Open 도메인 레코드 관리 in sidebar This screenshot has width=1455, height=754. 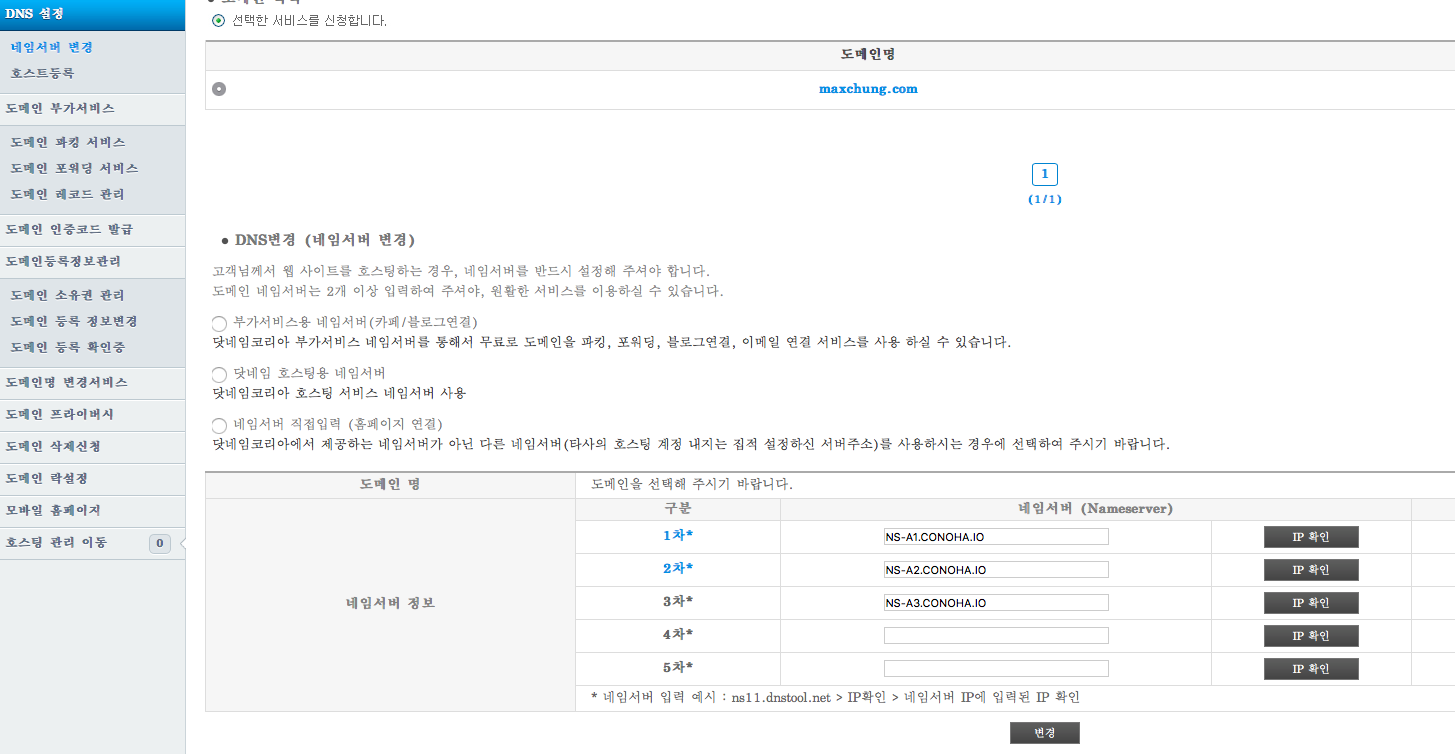click(x=68, y=194)
